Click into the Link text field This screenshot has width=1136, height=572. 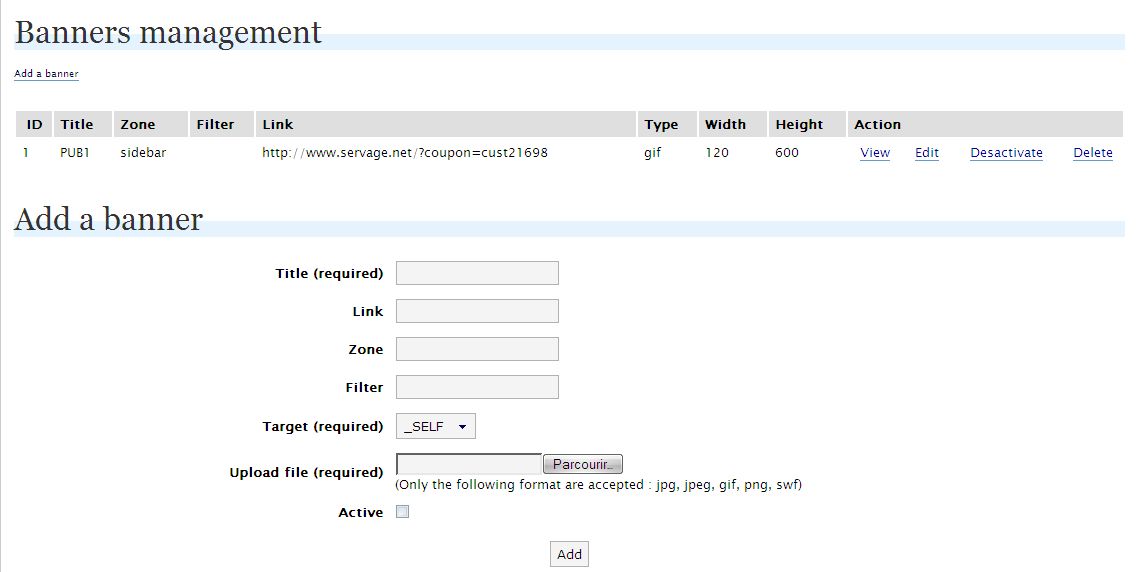pos(477,311)
